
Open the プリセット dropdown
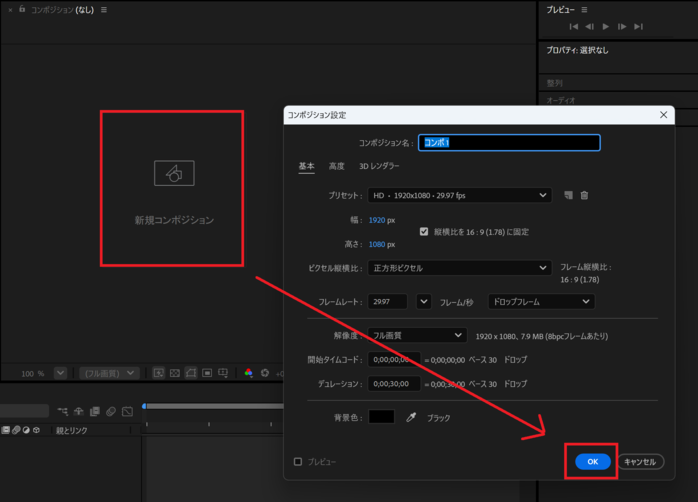click(x=460, y=196)
